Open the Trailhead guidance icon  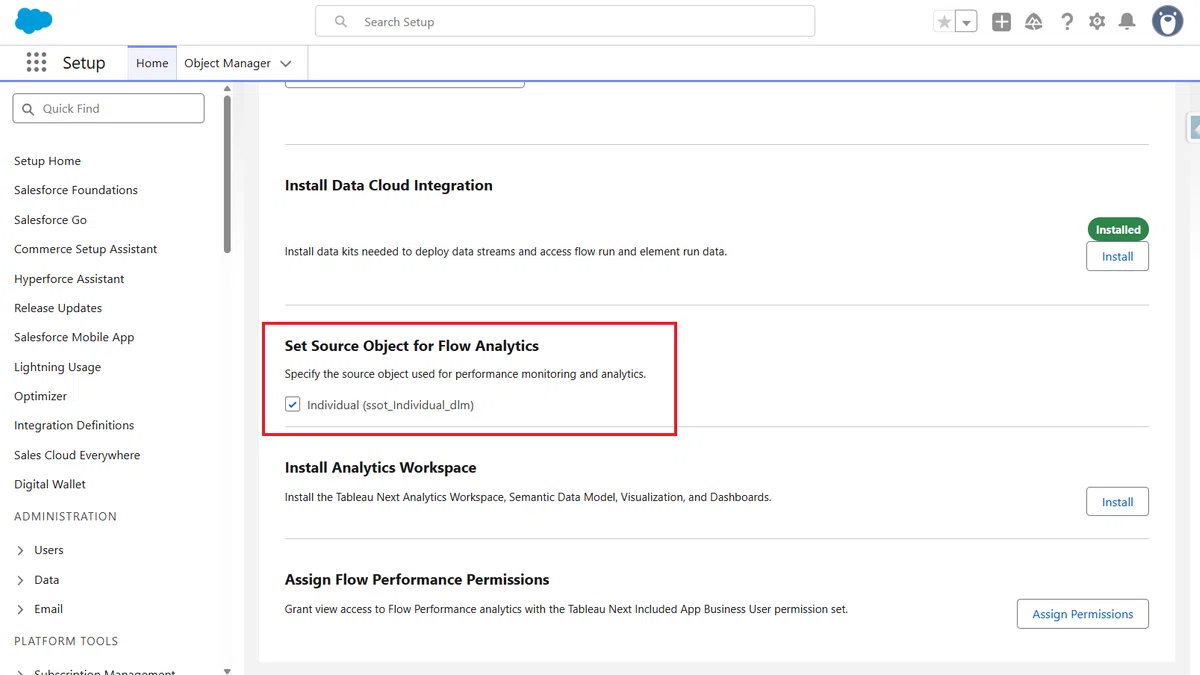click(1034, 21)
